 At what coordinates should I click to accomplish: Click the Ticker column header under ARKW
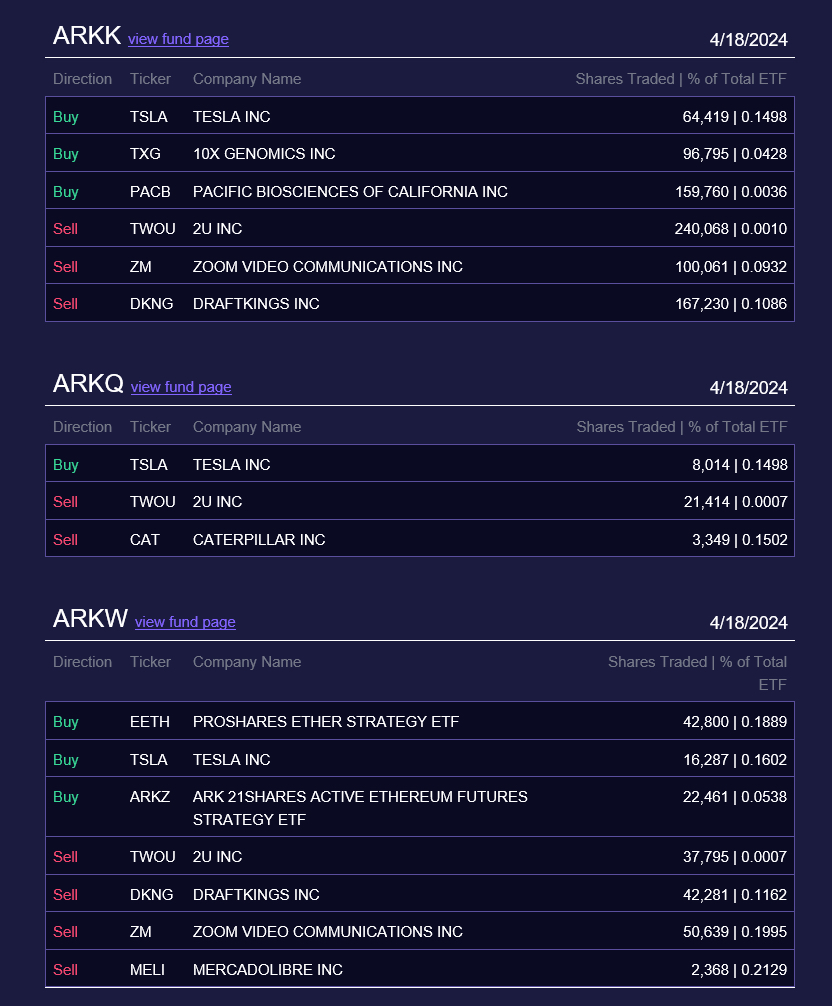click(150, 662)
